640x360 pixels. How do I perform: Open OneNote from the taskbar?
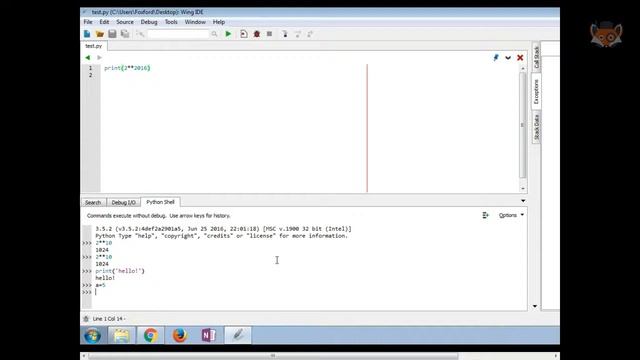click(209, 336)
